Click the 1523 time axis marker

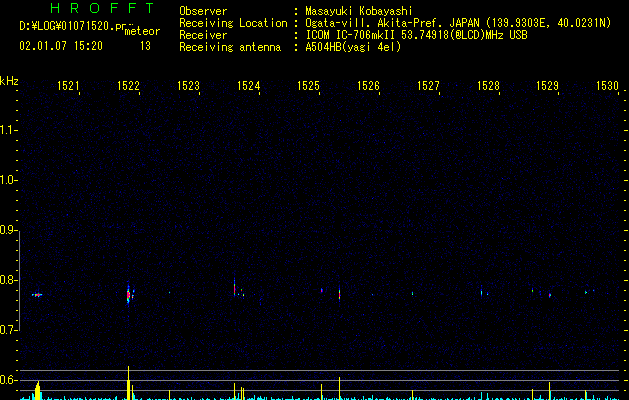pos(188,86)
